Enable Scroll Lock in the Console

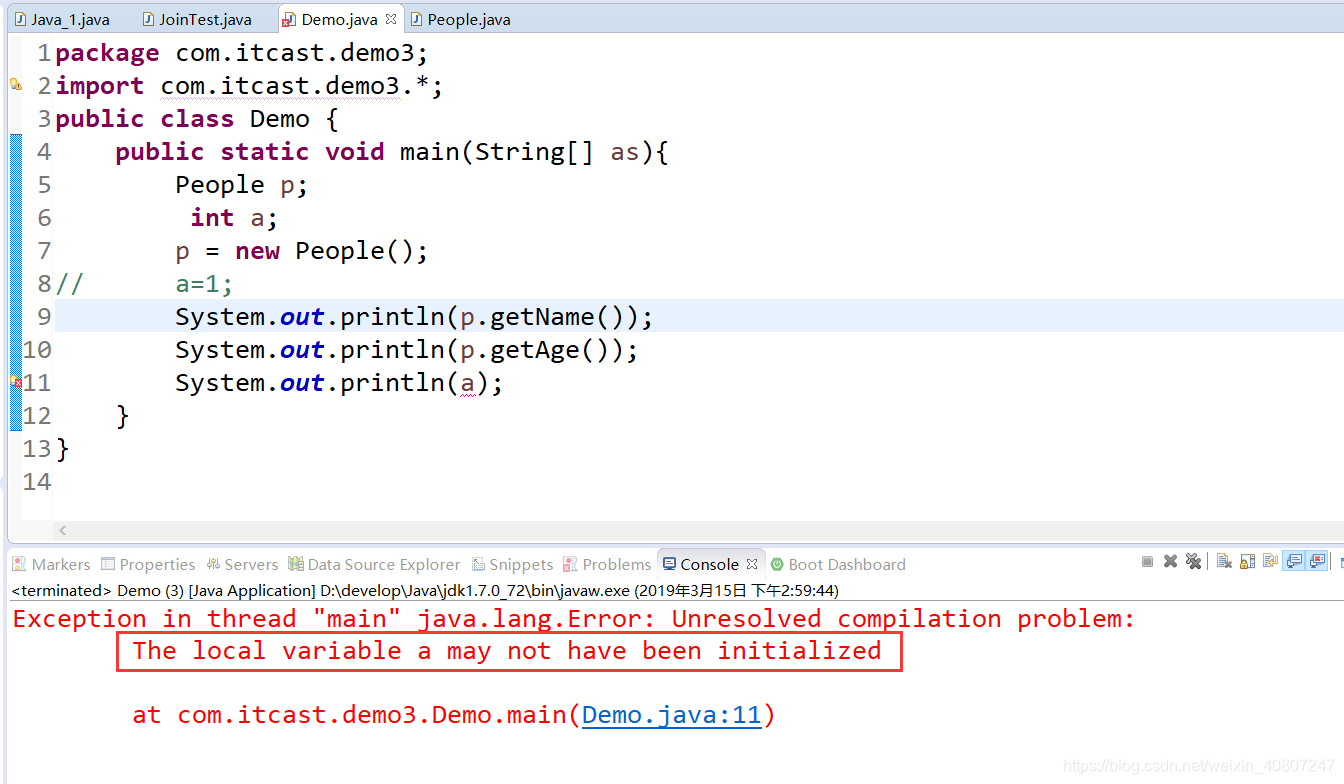coord(1246,561)
